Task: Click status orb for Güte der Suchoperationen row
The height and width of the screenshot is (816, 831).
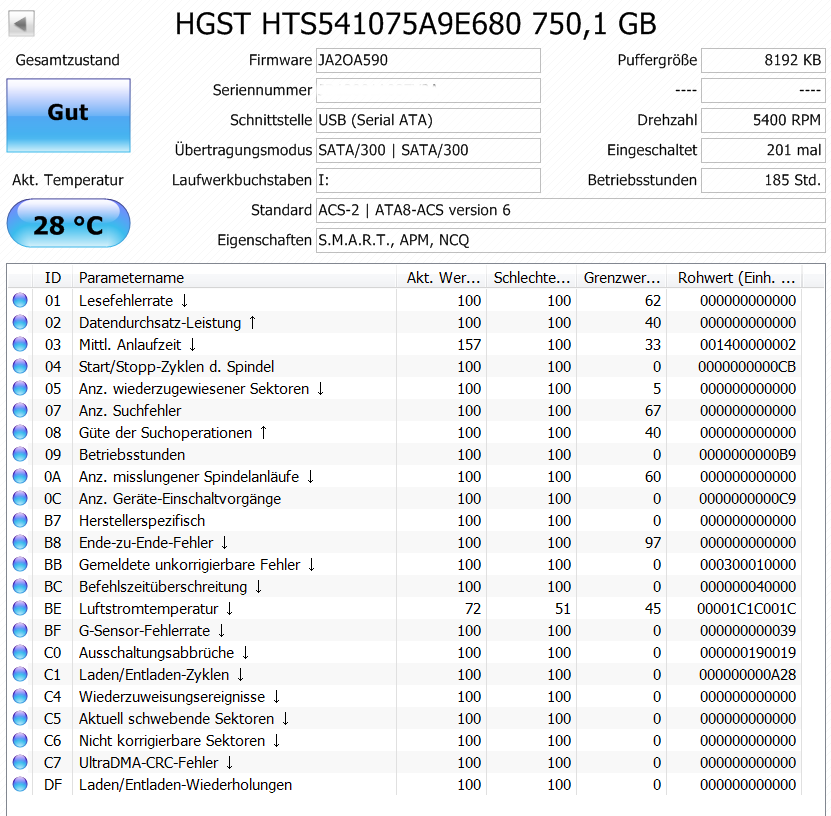Action: (20, 432)
